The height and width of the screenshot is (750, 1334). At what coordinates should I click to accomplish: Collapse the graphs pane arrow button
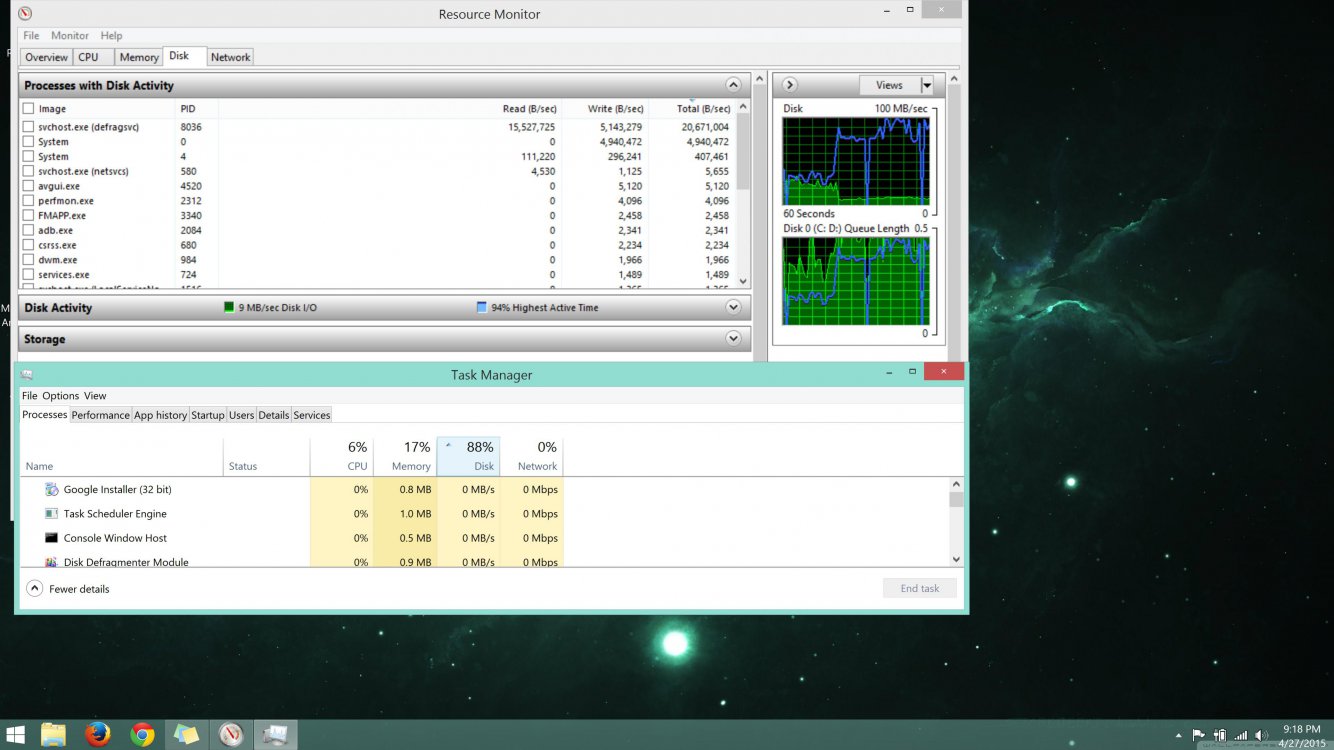tap(790, 85)
